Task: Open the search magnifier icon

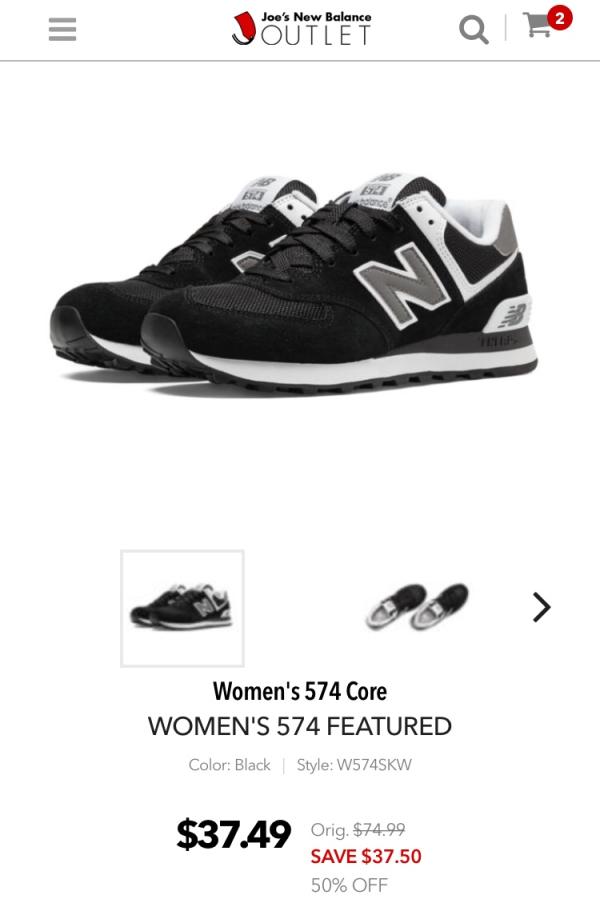Action: [x=474, y=29]
